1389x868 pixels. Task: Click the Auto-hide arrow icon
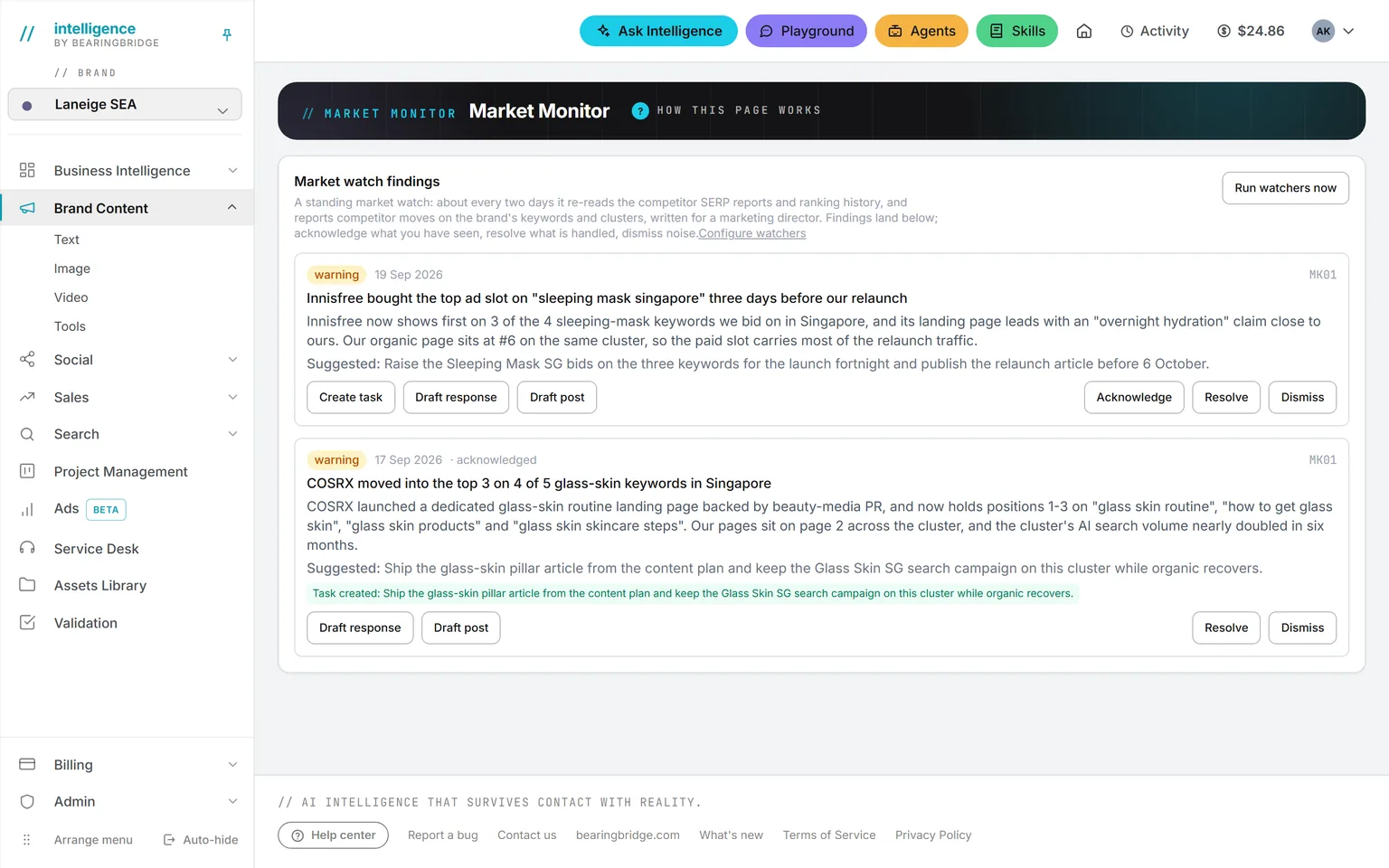click(x=169, y=839)
